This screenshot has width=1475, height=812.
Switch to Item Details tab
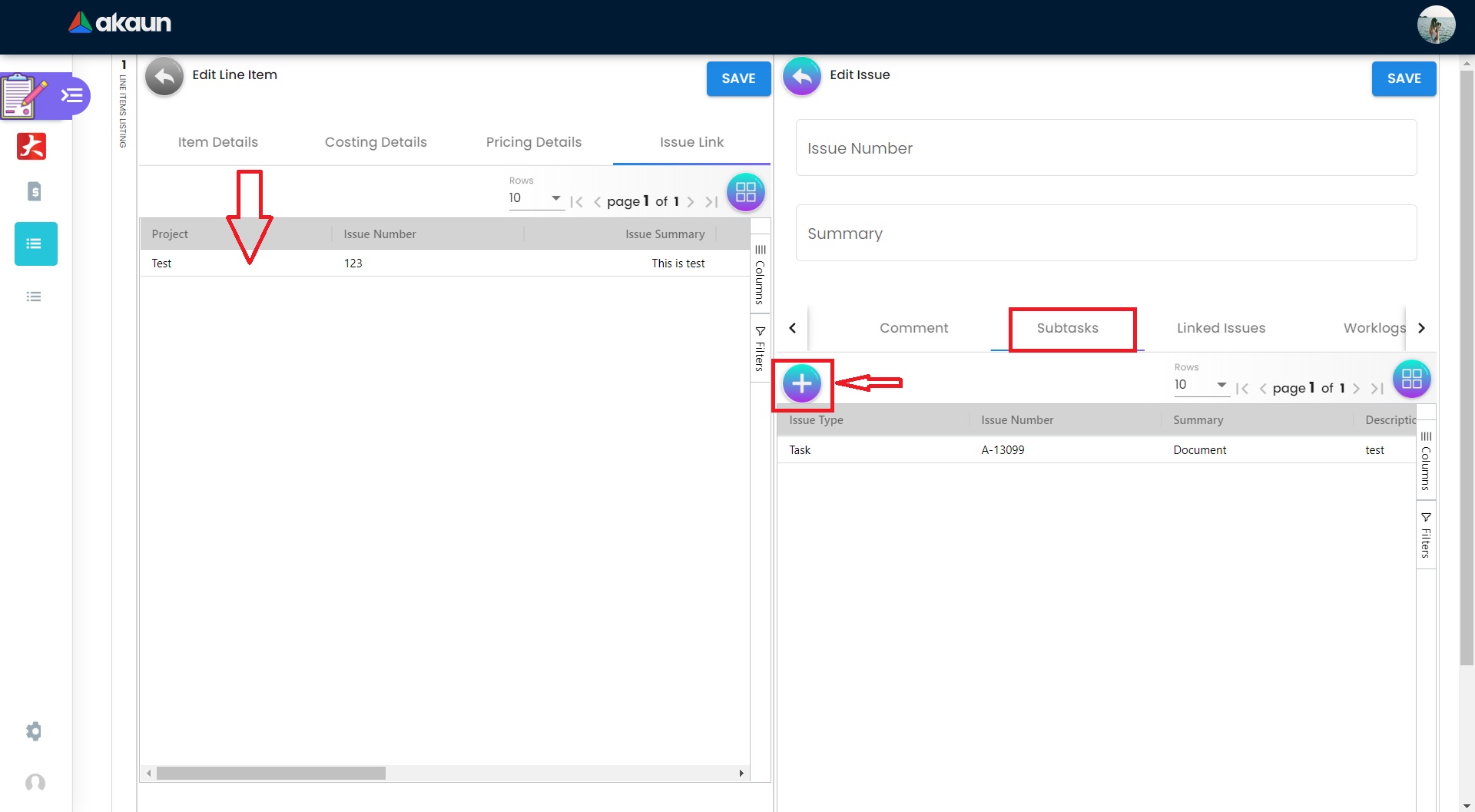218,142
